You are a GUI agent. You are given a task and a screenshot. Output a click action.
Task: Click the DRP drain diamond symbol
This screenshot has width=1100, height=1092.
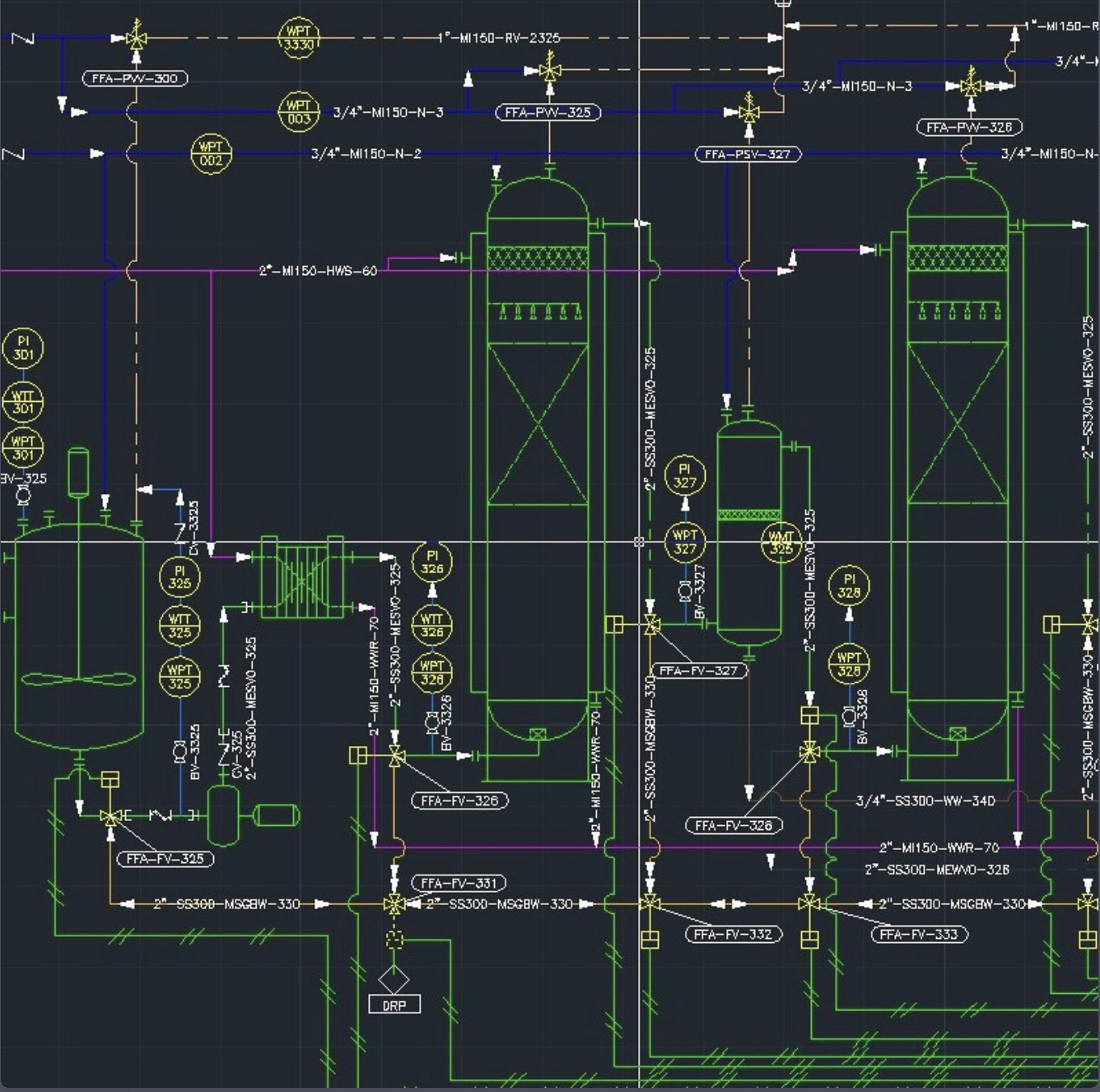[x=395, y=980]
